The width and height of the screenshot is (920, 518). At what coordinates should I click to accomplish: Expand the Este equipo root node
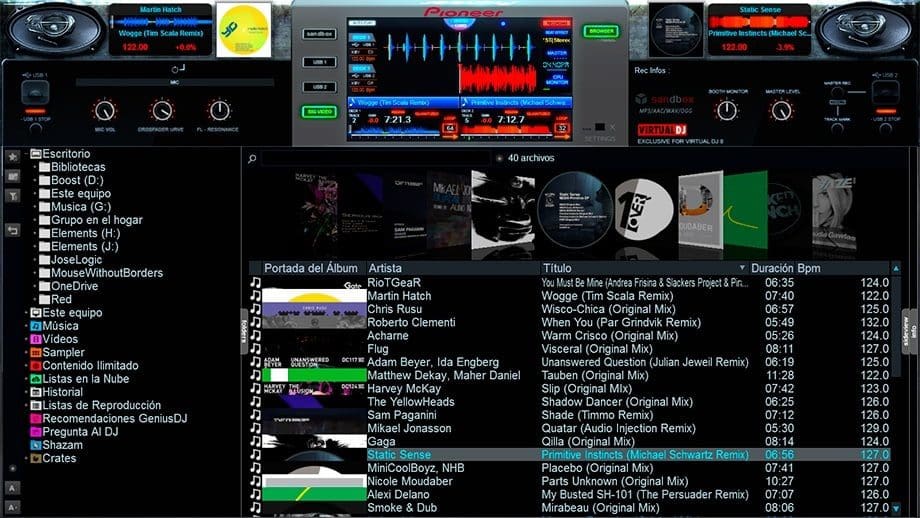click(26, 313)
